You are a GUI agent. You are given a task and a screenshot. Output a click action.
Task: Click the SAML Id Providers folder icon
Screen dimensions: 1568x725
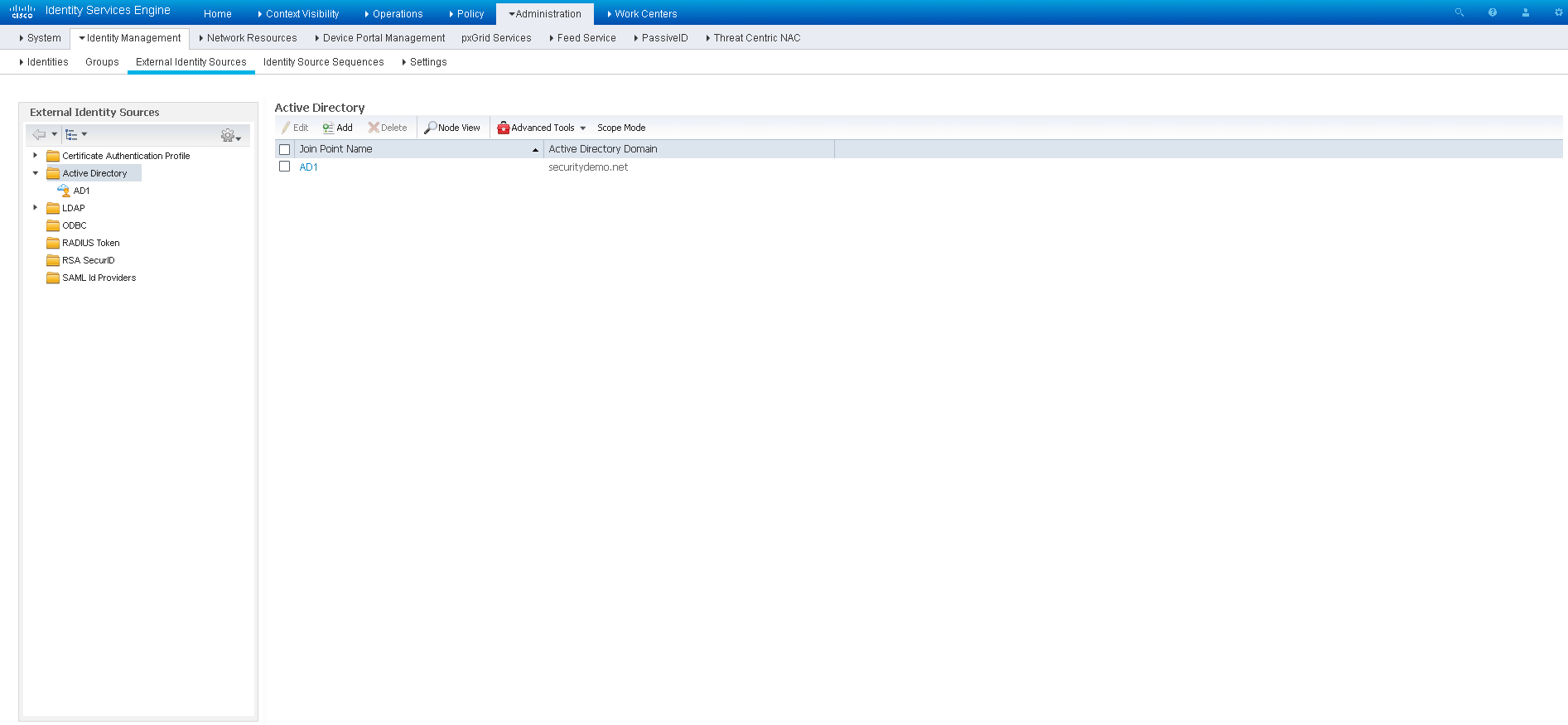click(53, 278)
